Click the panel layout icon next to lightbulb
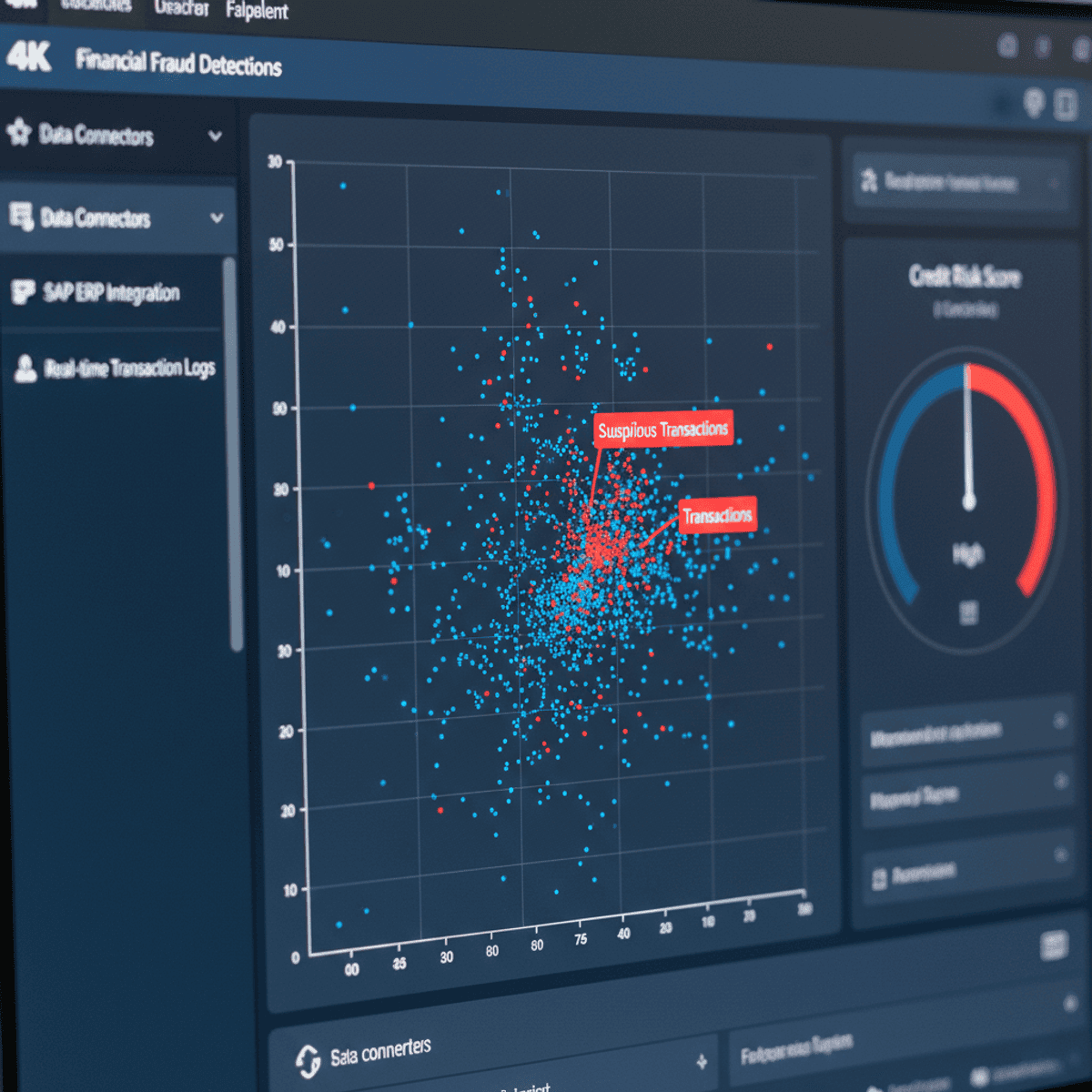Screen dimensions: 1092x1092 coord(1066,105)
